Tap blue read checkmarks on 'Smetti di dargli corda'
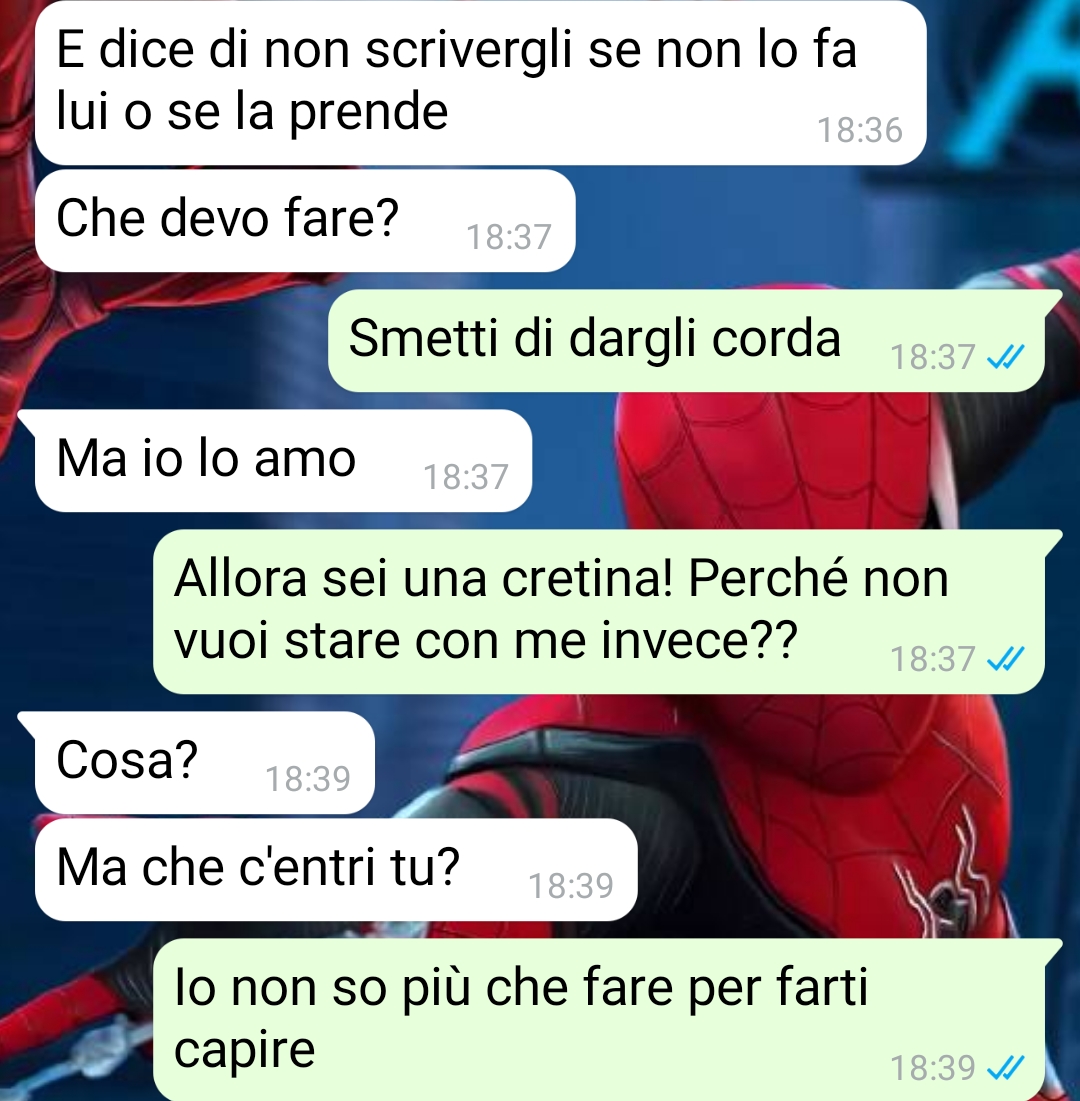This screenshot has height=1101, width=1080. coord(1006,357)
